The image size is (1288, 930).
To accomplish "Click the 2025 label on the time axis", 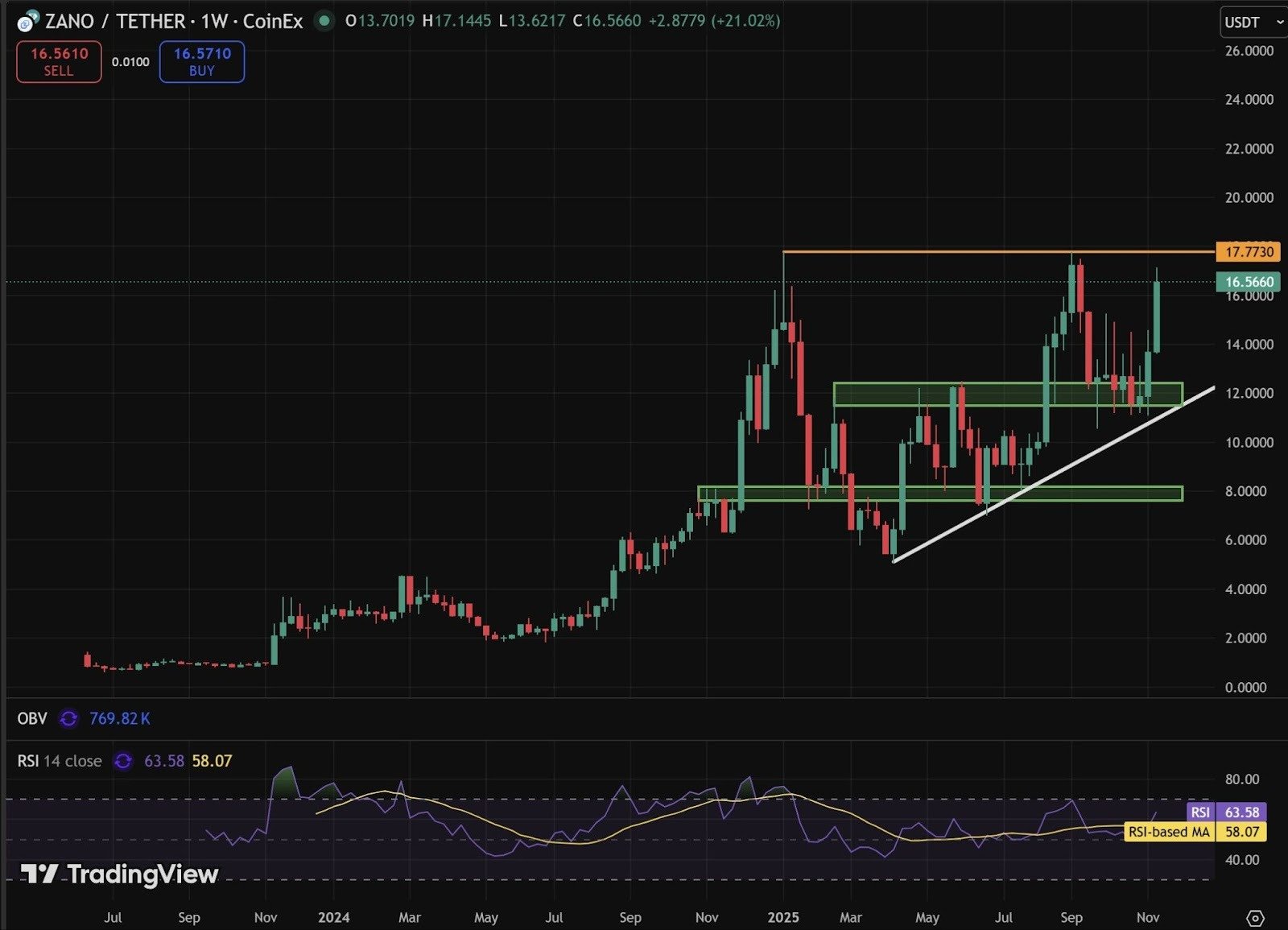I will (x=785, y=917).
